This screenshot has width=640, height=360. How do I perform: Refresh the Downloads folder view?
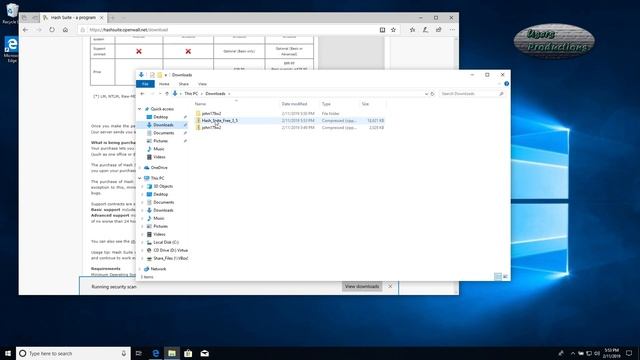[433, 94]
